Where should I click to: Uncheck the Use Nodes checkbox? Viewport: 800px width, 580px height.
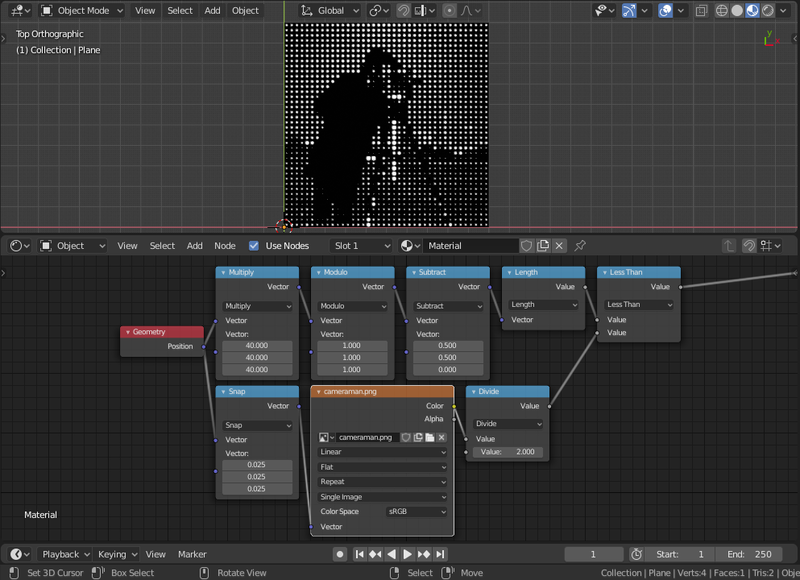pos(253,245)
